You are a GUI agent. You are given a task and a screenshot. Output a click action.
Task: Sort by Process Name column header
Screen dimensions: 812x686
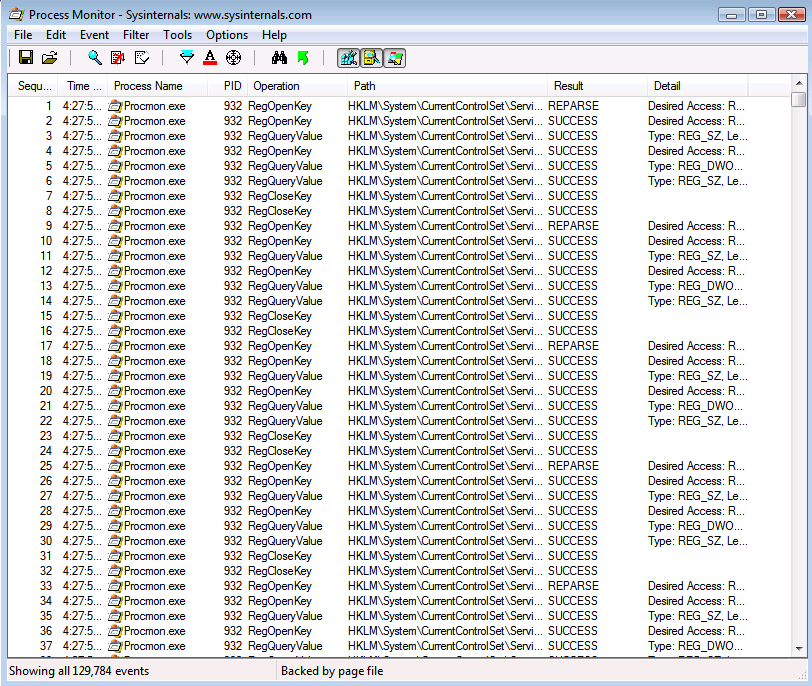pyautogui.click(x=158, y=86)
